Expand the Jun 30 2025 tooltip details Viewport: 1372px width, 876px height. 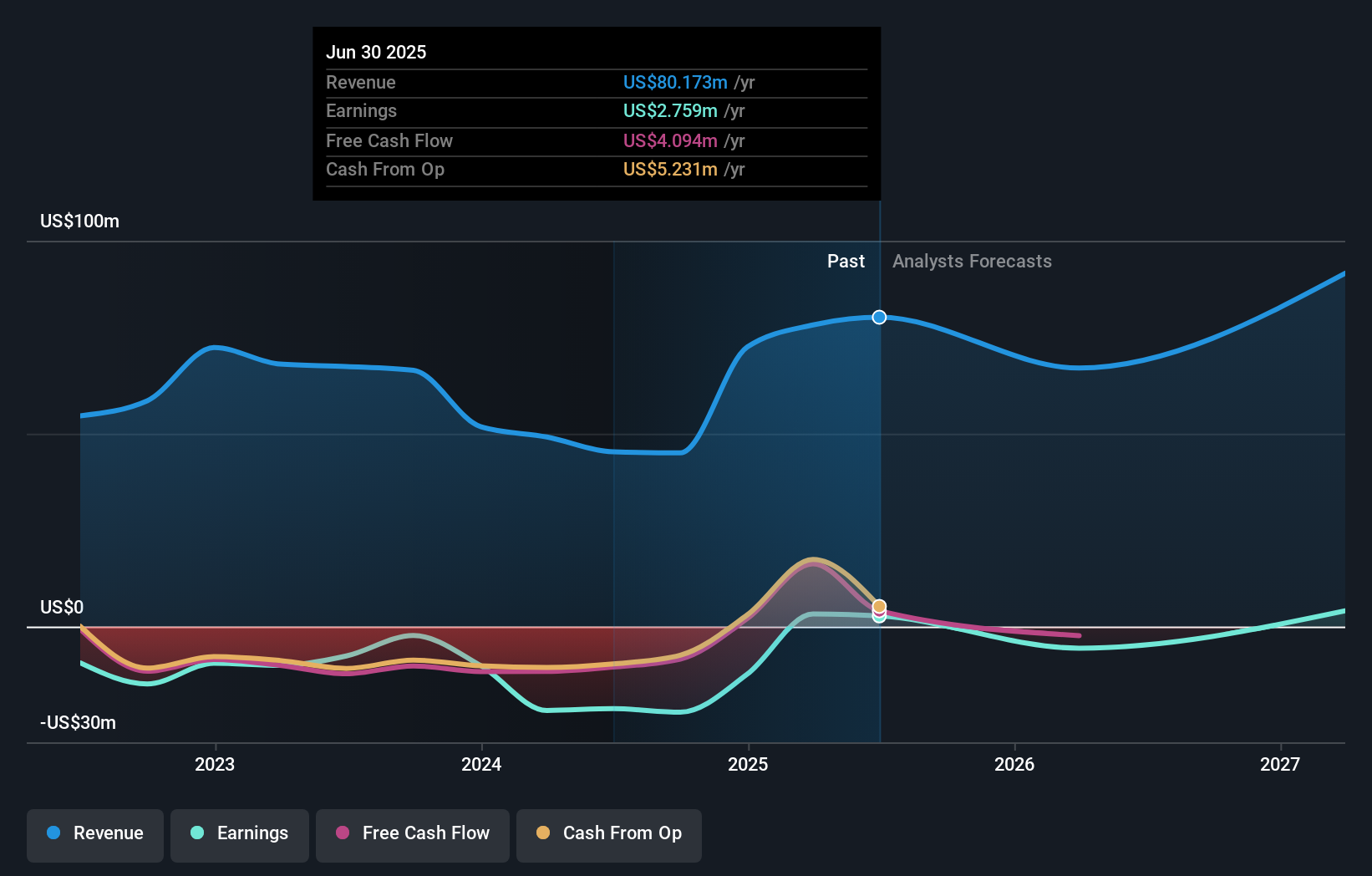click(x=376, y=52)
